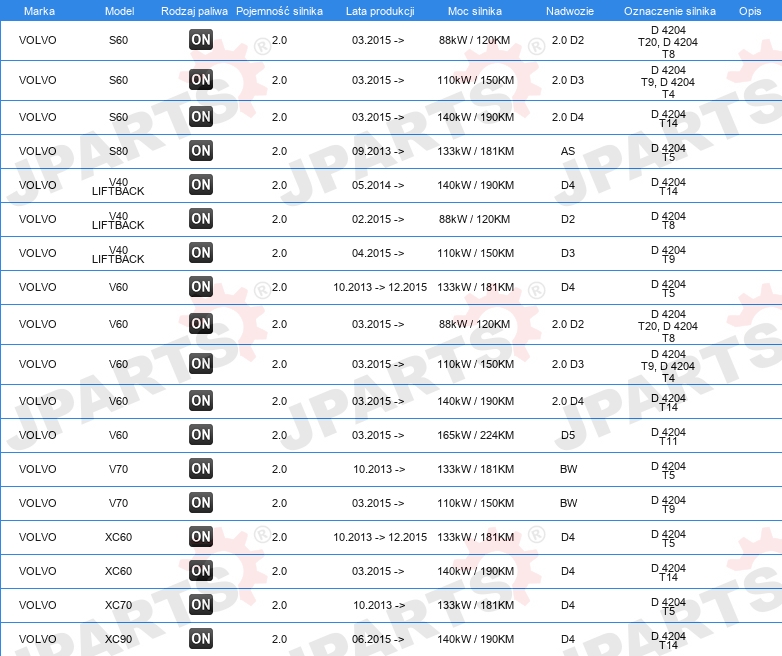782x656 pixels.
Task: Click ON icon for V70 10.2013 row
Action: [x=201, y=468]
